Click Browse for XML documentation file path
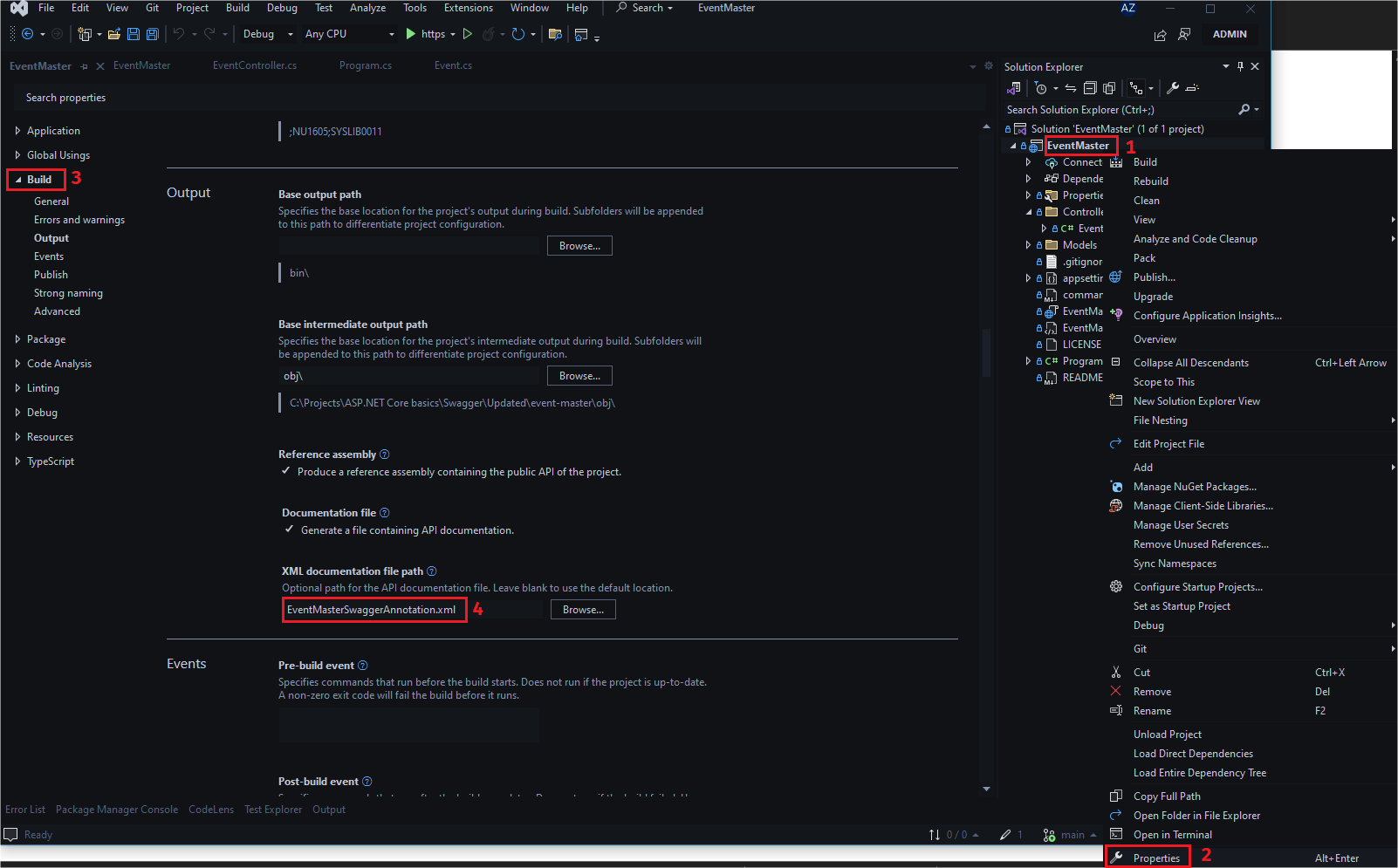This screenshot has width=1398, height=868. click(x=583, y=610)
